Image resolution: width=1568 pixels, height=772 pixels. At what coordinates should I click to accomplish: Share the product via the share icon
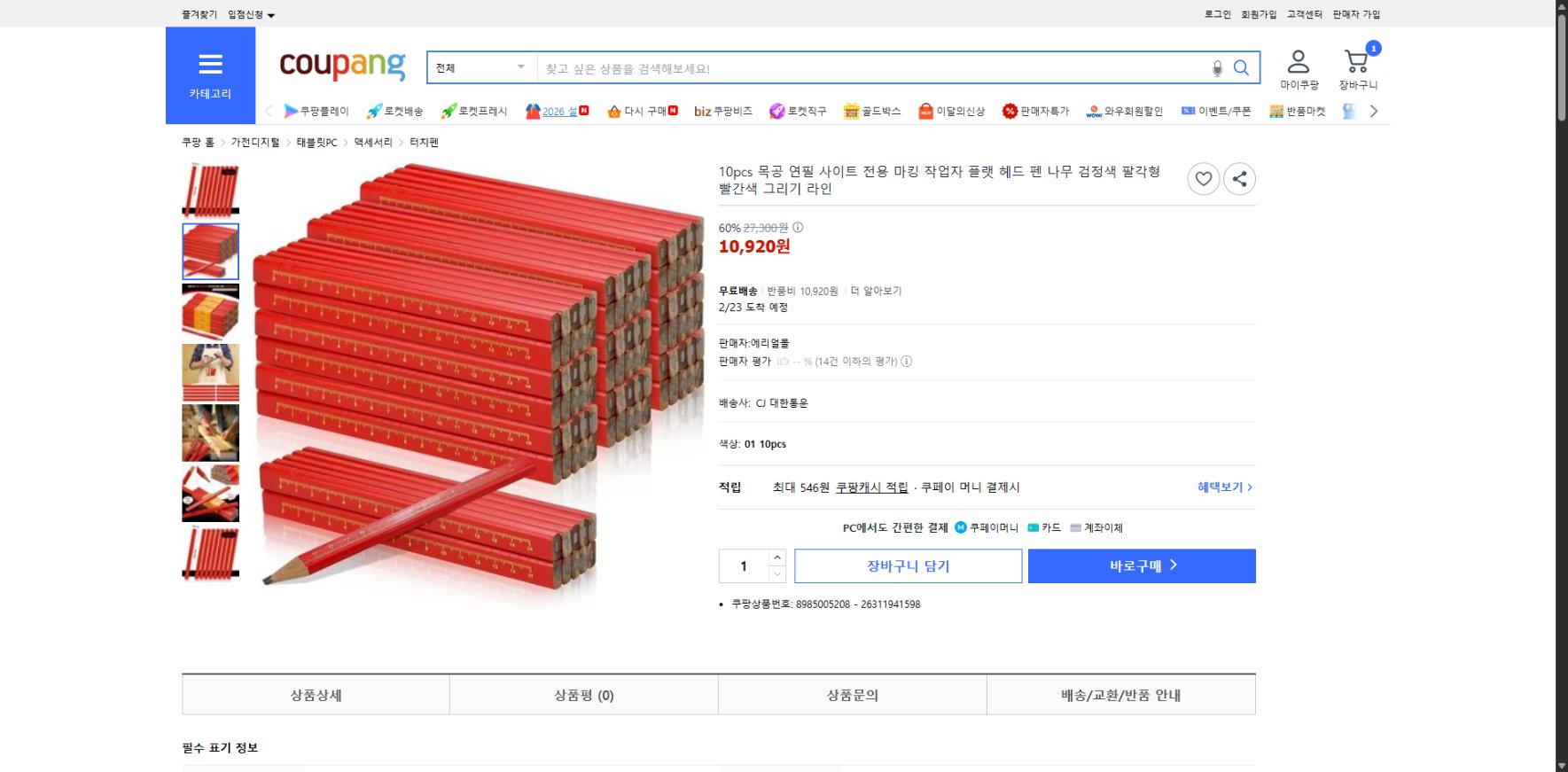(x=1239, y=178)
